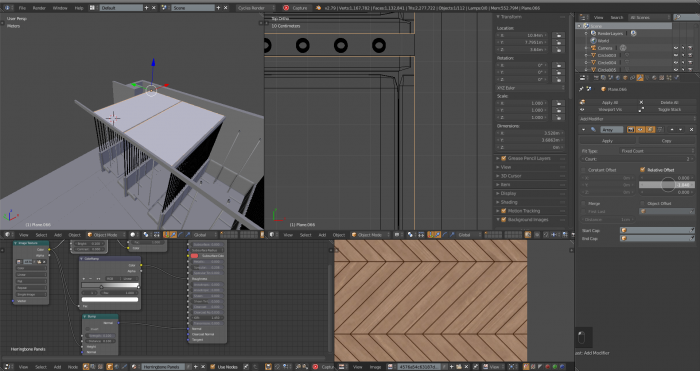The height and width of the screenshot is (371, 700).
Task: Click the white color field in ColorRamp node
Action: tap(110, 300)
